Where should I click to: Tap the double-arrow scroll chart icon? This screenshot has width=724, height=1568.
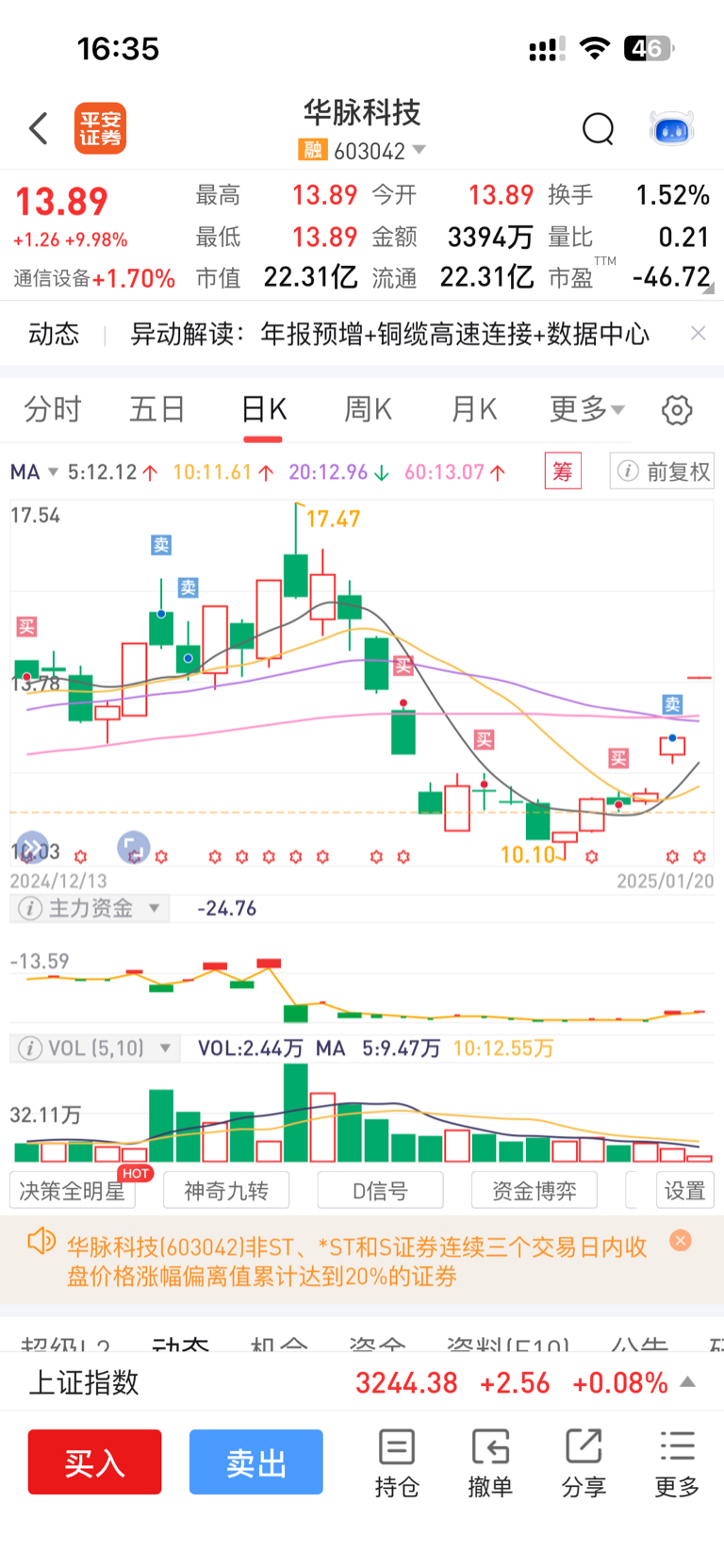(x=32, y=847)
